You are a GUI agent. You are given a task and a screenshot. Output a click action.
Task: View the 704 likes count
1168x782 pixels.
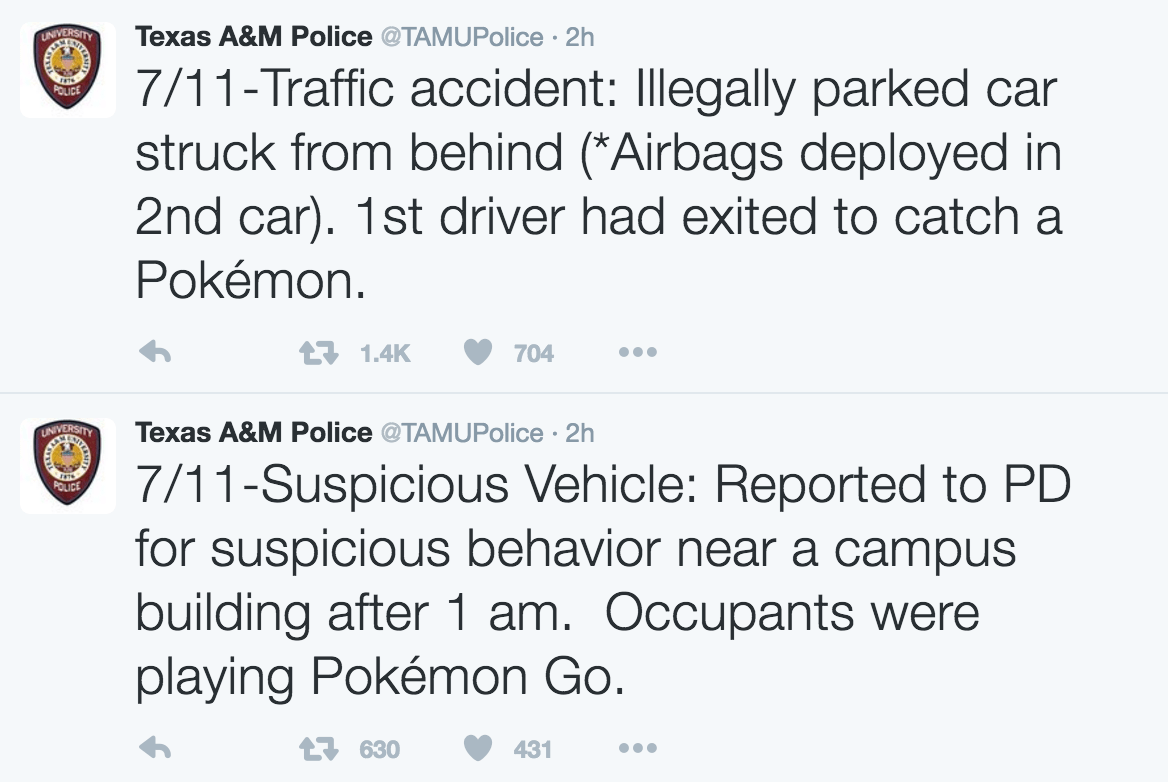coord(533,353)
